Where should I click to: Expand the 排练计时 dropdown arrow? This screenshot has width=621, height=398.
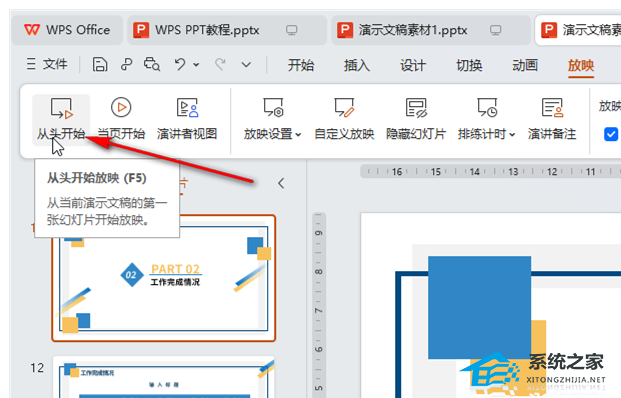point(512,135)
